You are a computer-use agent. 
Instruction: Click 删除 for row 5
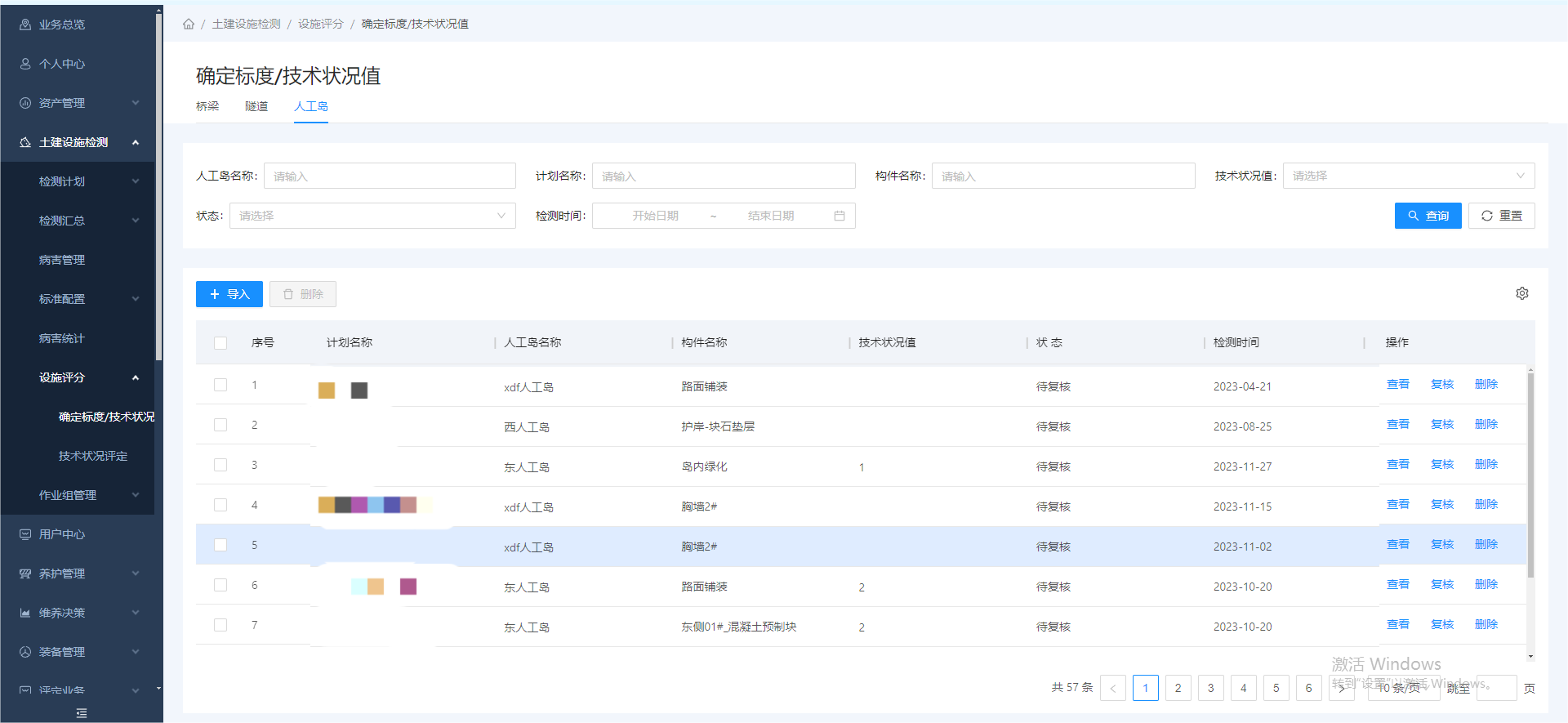(1486, 544)
